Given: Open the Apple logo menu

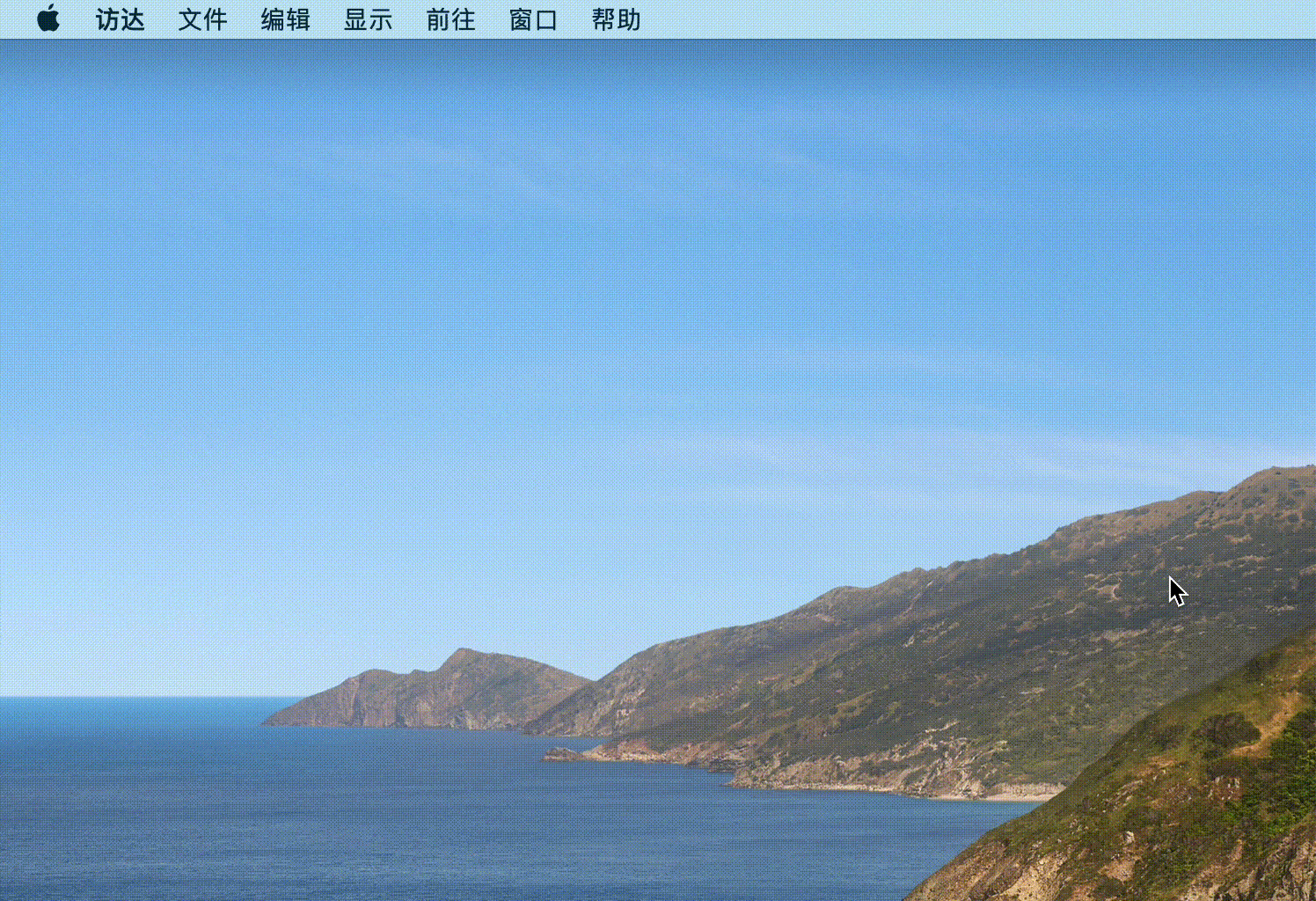Looking at the screenshot, I should point(48,18).
